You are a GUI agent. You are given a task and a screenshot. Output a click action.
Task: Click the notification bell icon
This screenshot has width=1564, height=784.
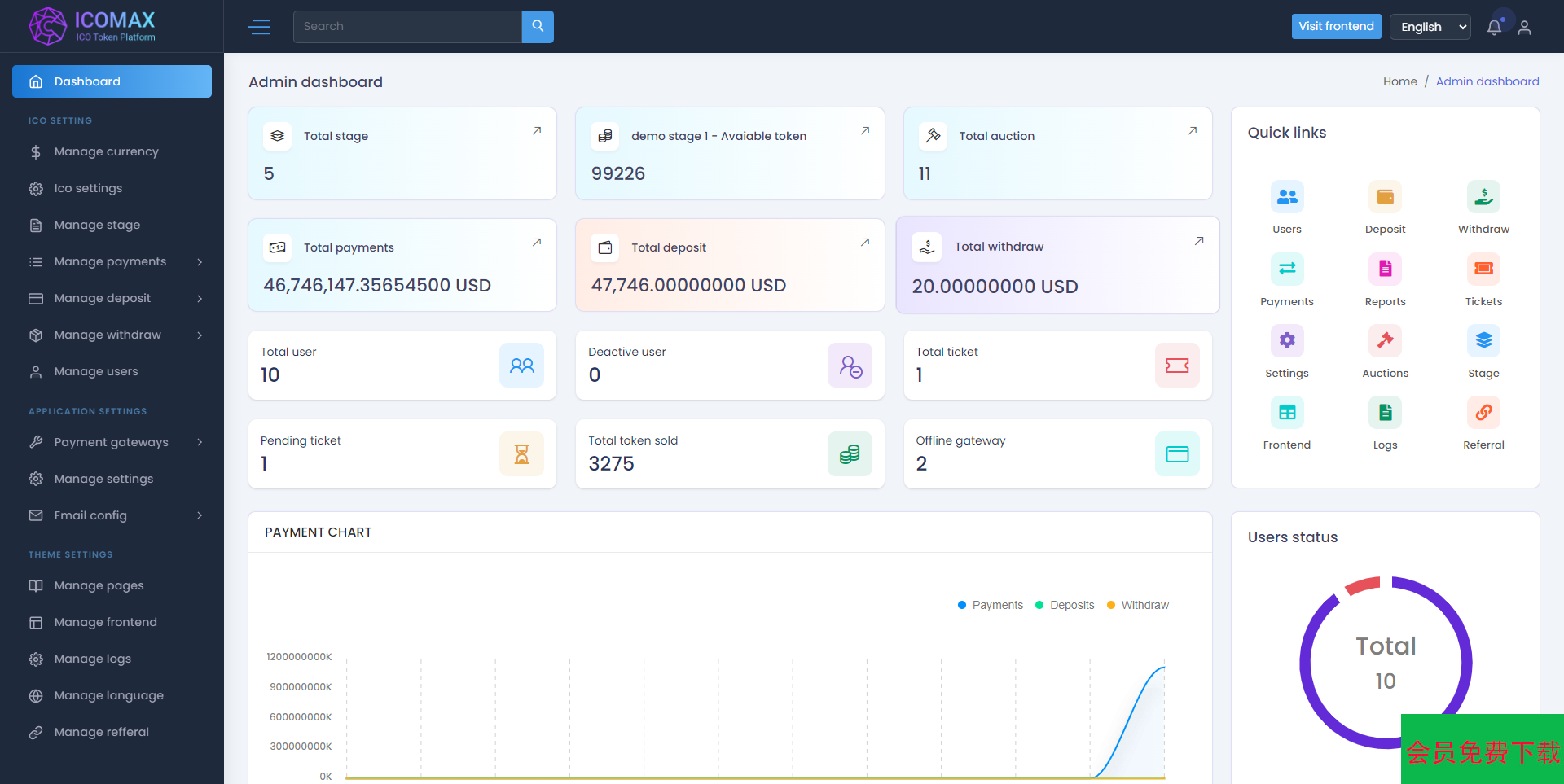point(1494,27)
